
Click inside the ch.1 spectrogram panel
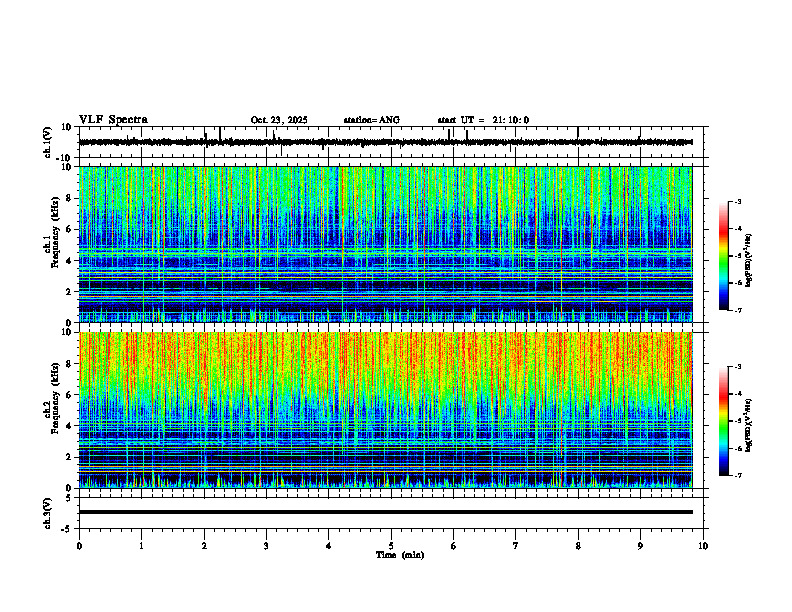tap(385, 244)
